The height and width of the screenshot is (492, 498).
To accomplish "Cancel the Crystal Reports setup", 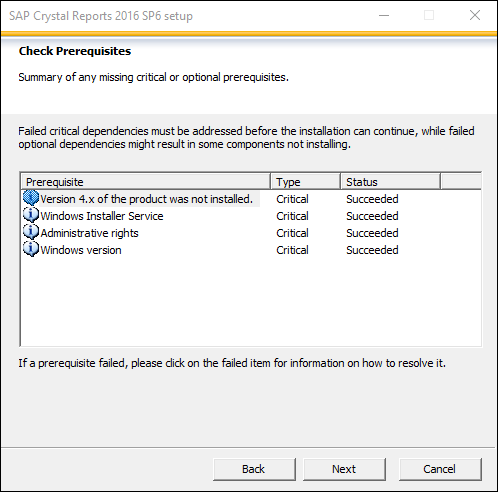I will pos(440,469).
